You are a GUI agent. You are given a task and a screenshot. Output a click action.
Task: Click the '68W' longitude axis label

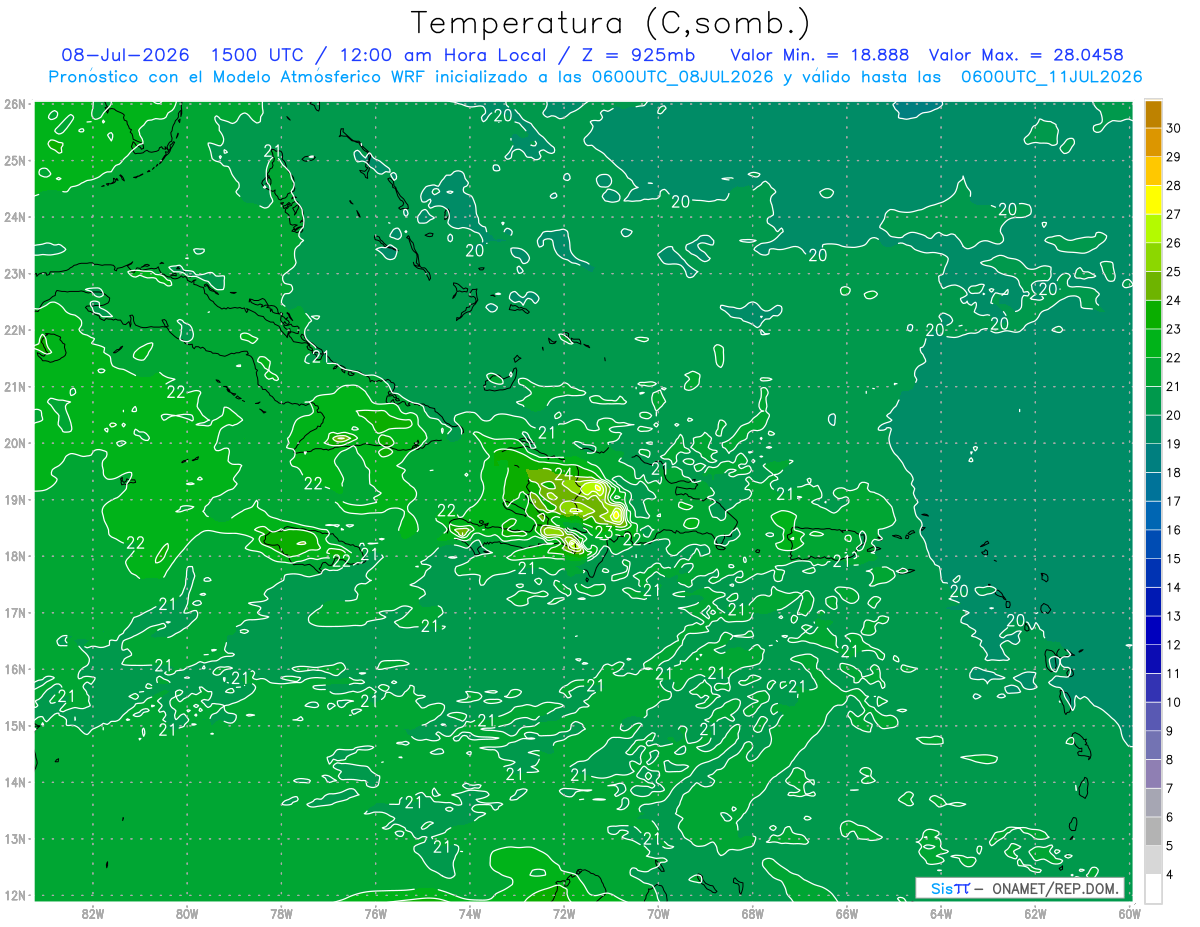click(x=752, y=912)
